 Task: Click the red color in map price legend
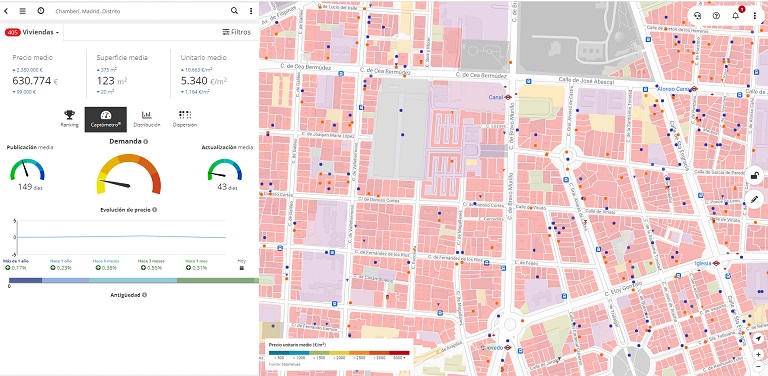[400, 352]
